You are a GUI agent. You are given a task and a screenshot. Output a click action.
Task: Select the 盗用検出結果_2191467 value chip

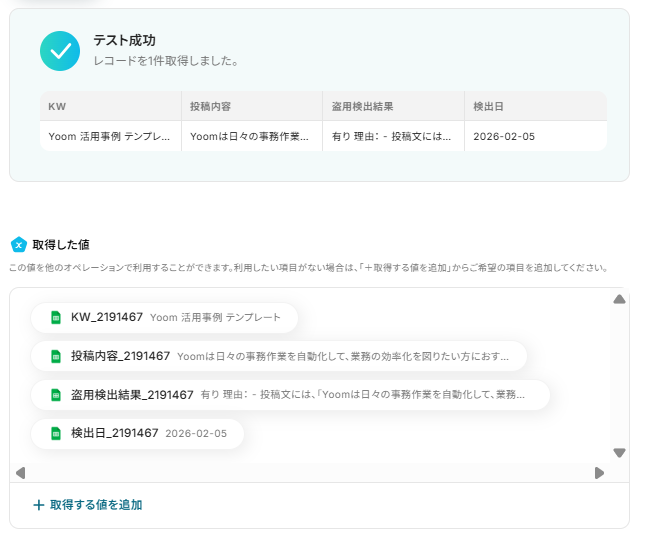pos(291,395)
